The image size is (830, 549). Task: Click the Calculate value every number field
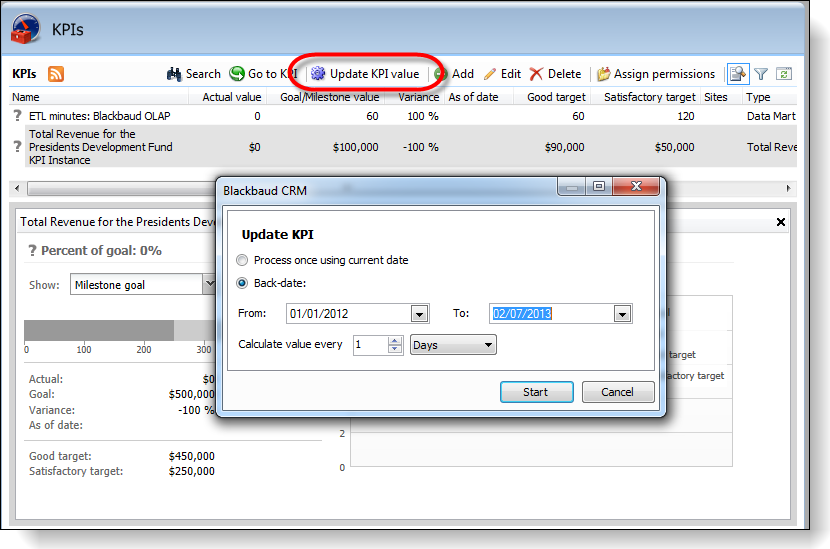371,345
